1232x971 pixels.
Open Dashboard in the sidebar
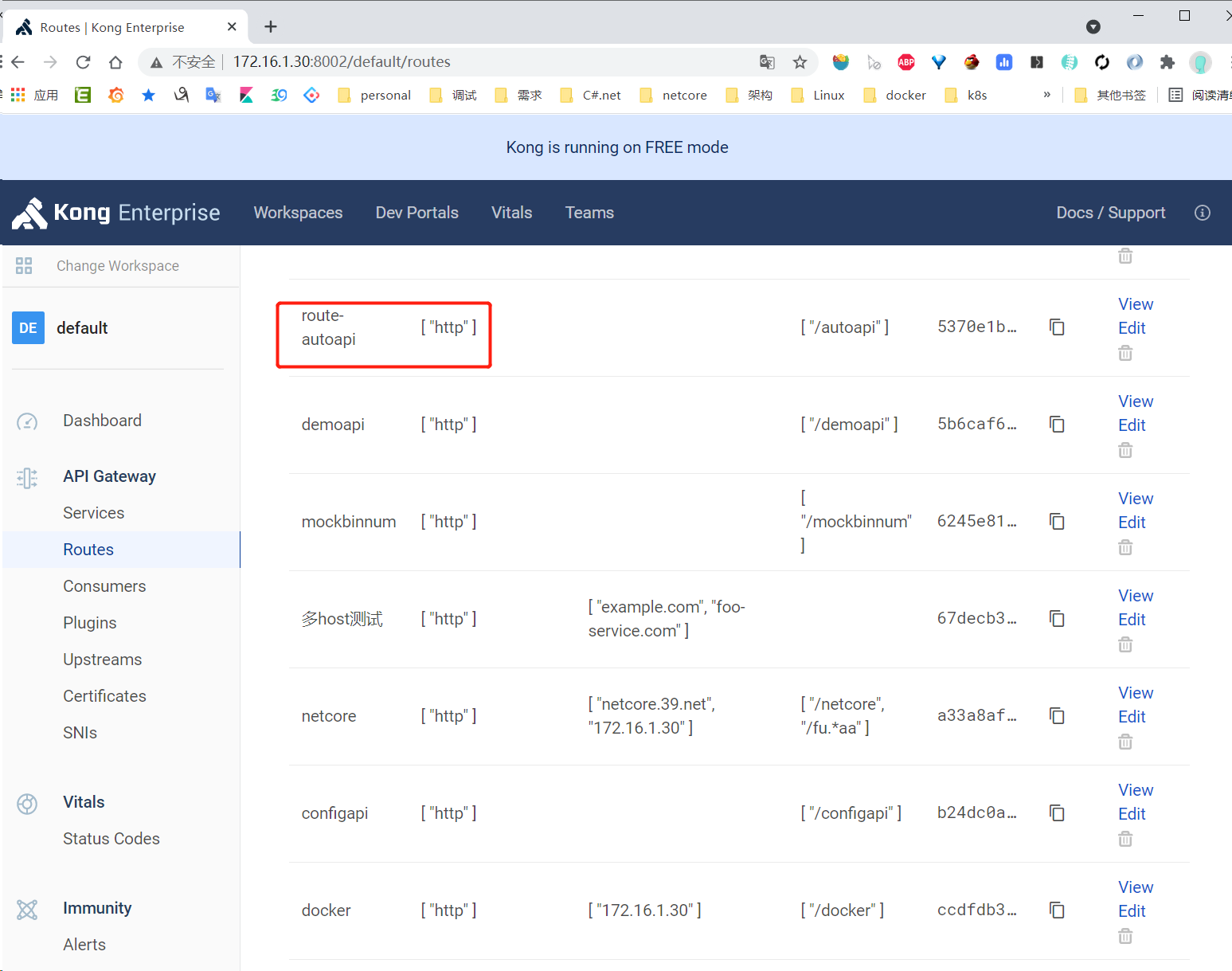[103, 421]
